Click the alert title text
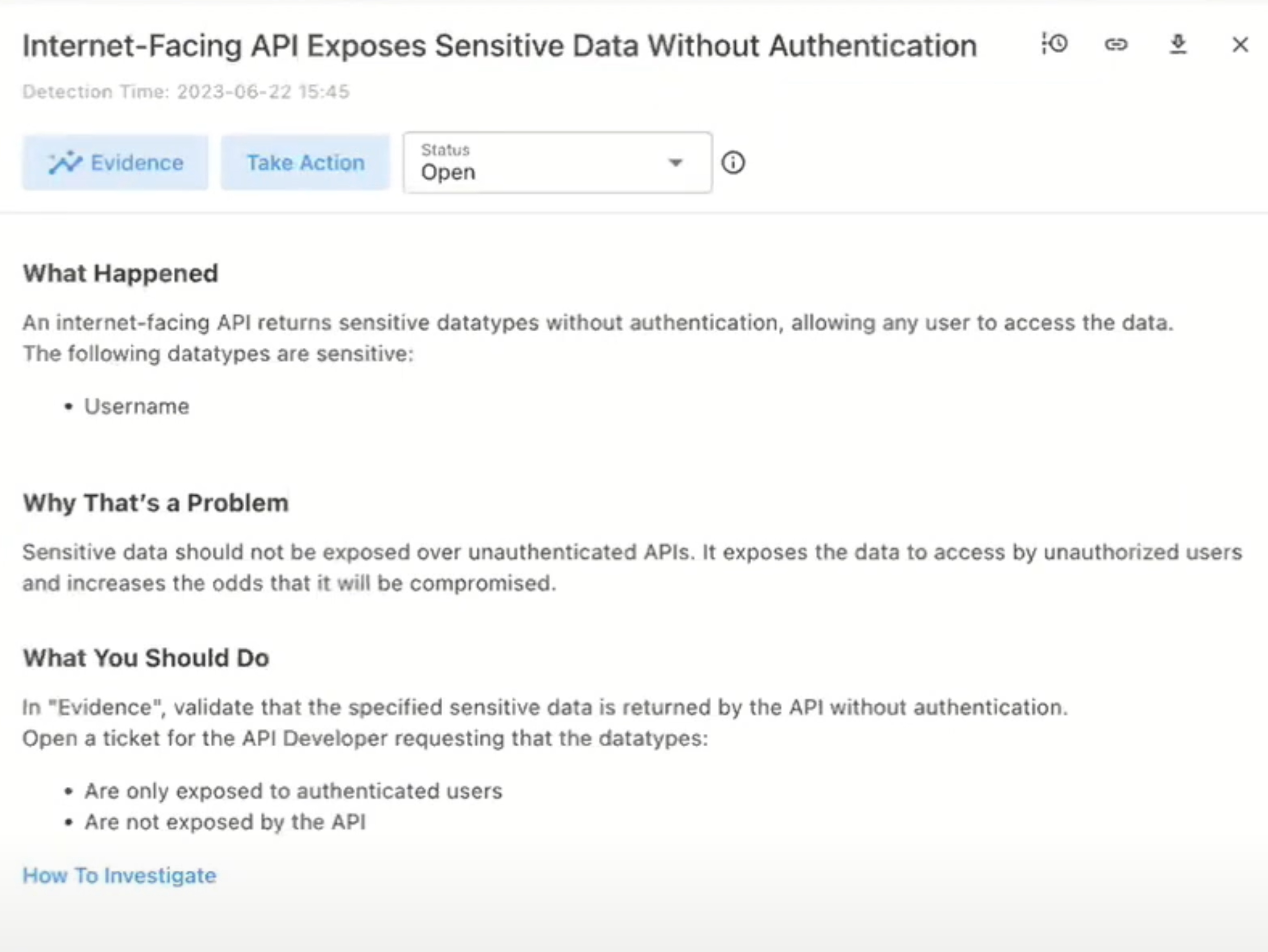 (x=499, y=46)
